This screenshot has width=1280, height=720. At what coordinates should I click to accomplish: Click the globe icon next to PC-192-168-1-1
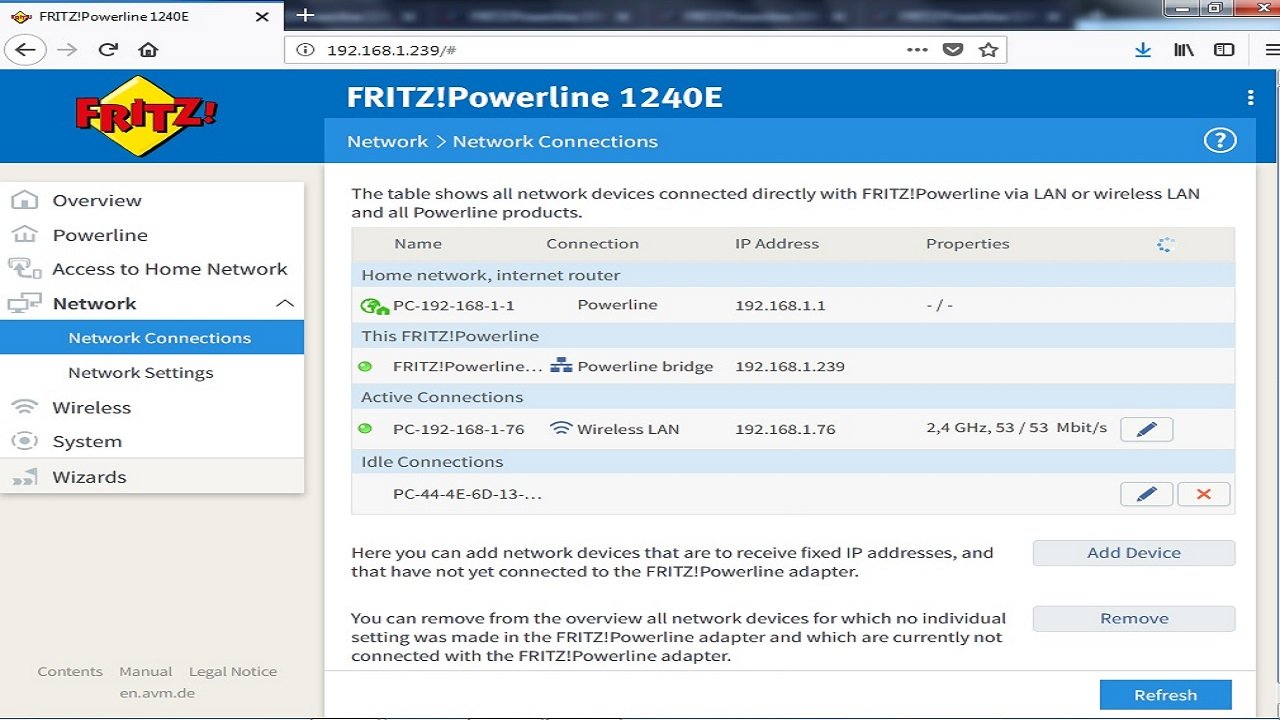[x=374, y=306]
